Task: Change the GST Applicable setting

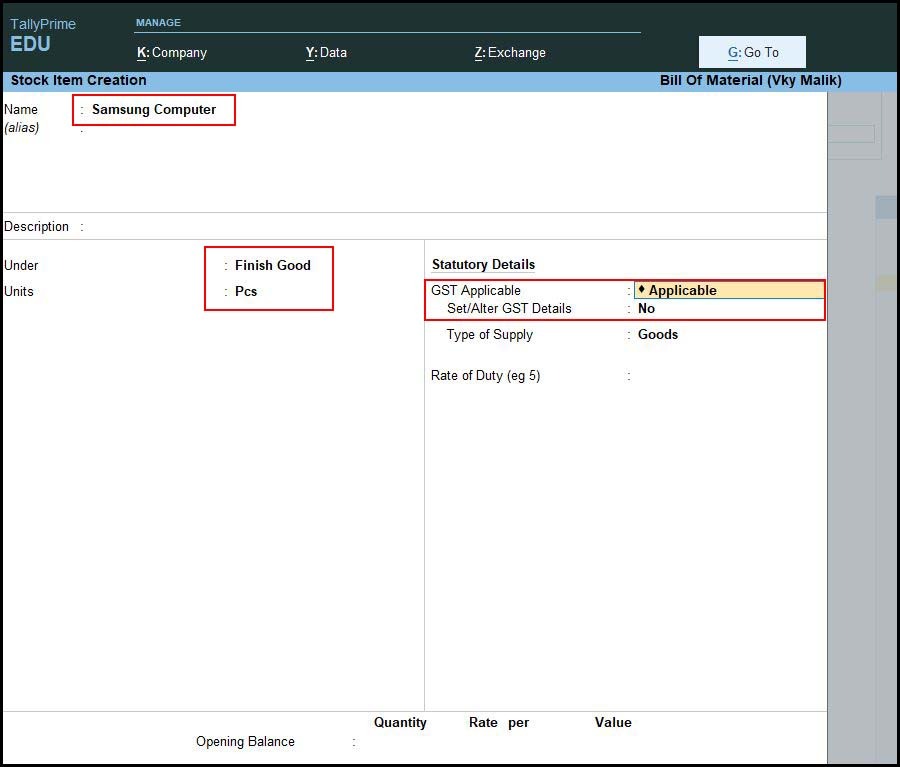Action: [x=682, y=290]
